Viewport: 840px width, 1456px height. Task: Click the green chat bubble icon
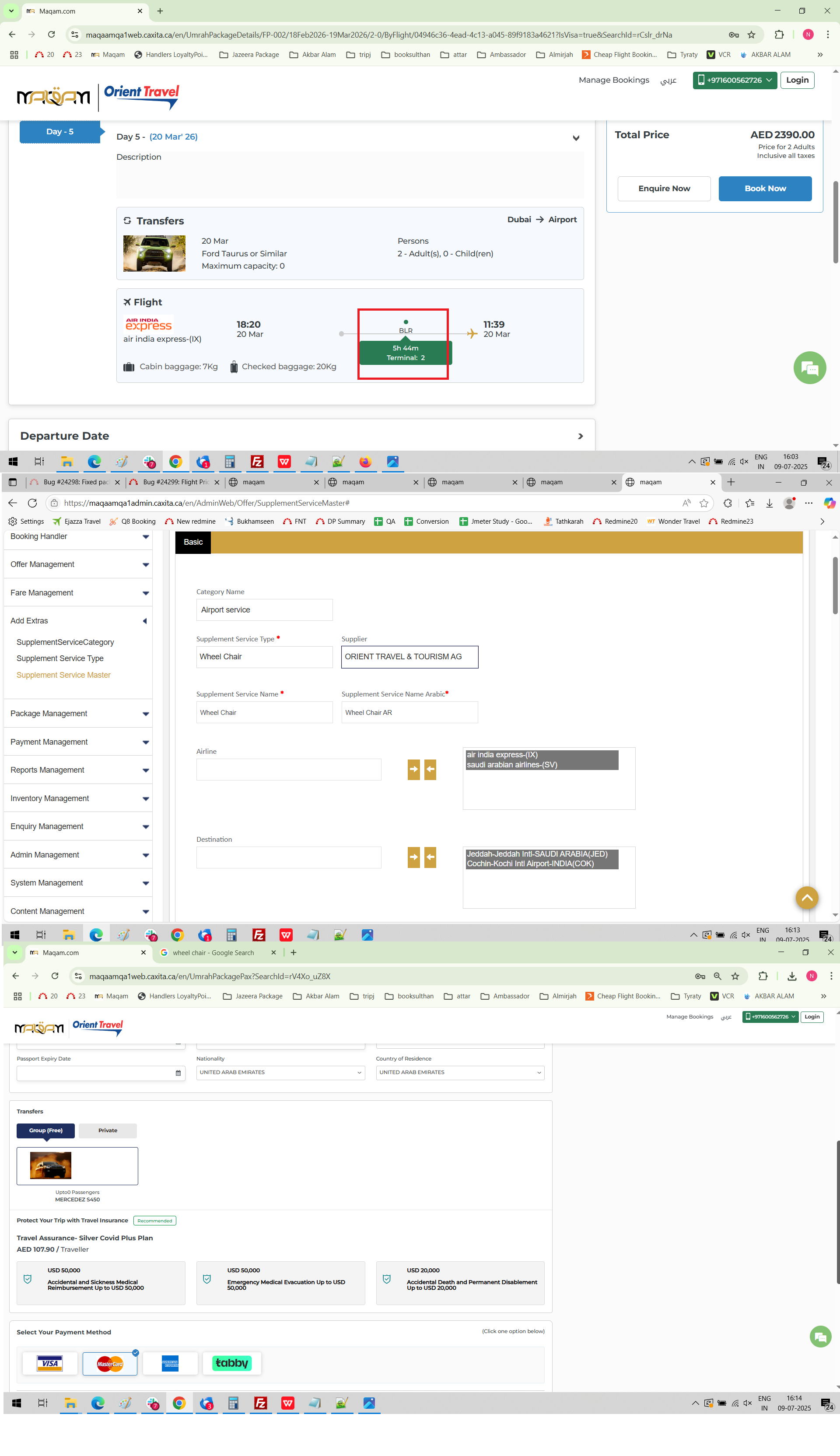809,367
